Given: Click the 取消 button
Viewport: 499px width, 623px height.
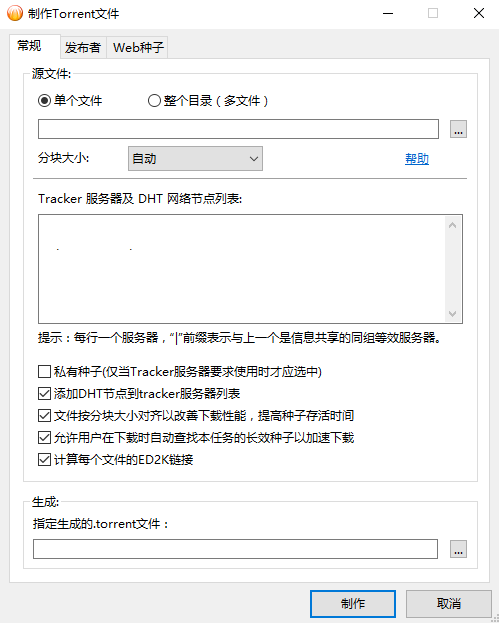Looking at the screenshot, I should [449, 604].
